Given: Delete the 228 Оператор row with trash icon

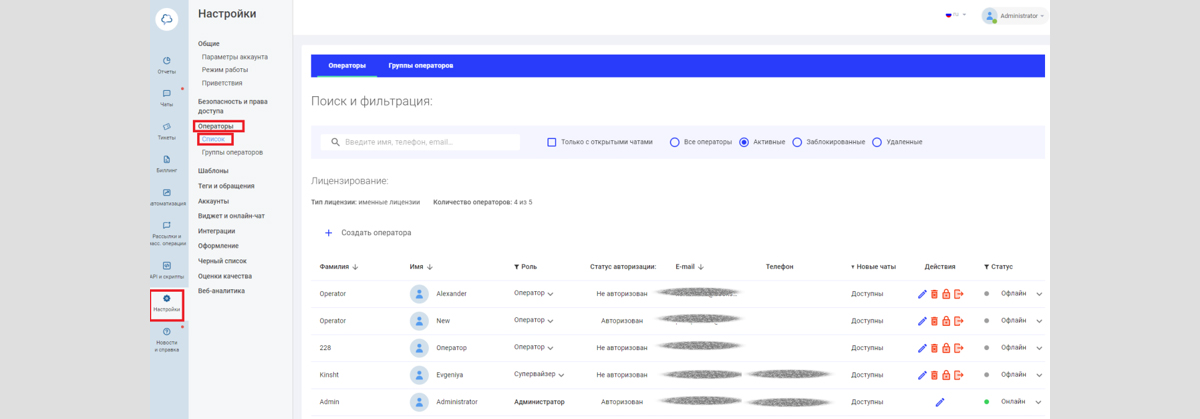Looking at the screenshot, I should point(934,348).
